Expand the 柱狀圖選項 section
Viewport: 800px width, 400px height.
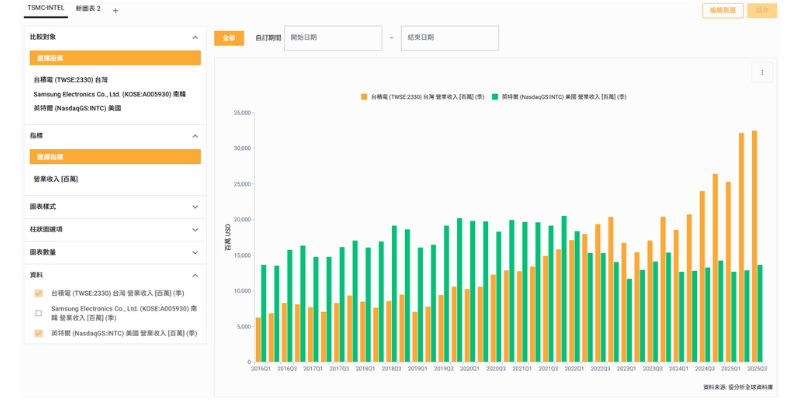coord(195,229)
